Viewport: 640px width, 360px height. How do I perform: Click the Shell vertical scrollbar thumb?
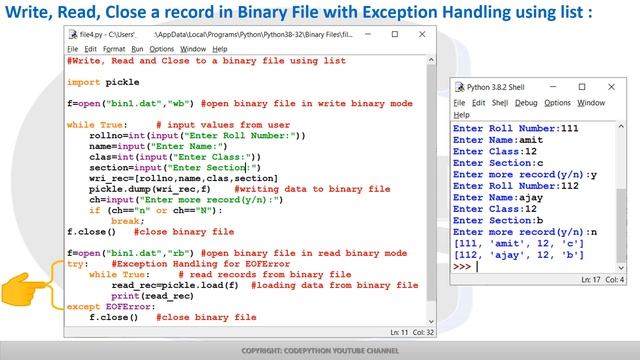pyautogui.click(x=621, y=225)
